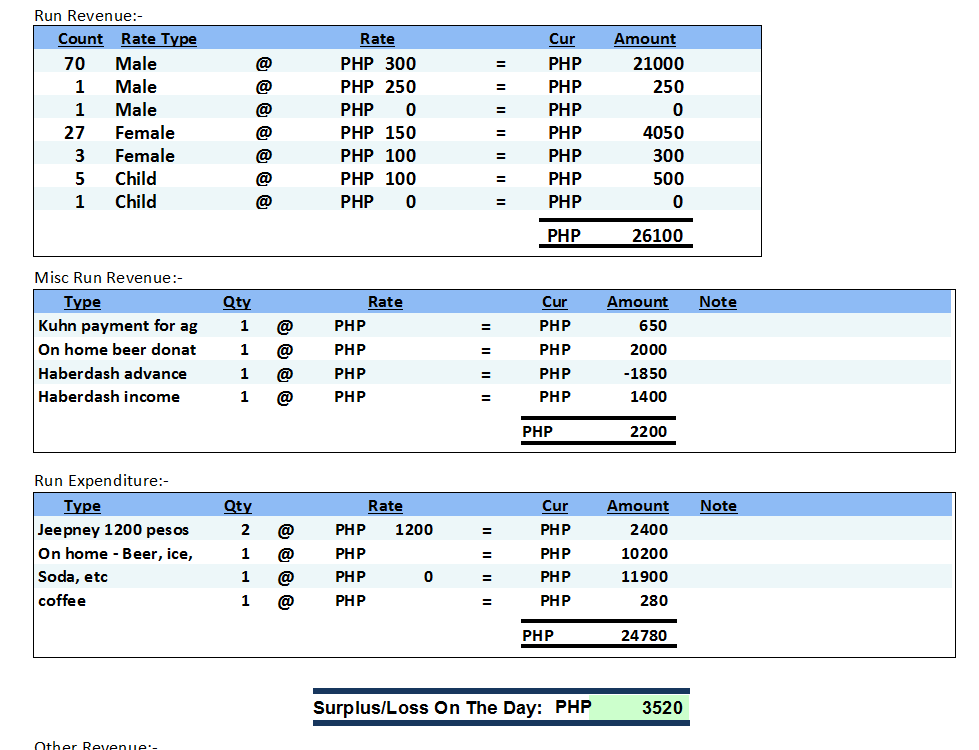Click the coffee amount cell 280
The image size is (979, 750).
(654, 601)
